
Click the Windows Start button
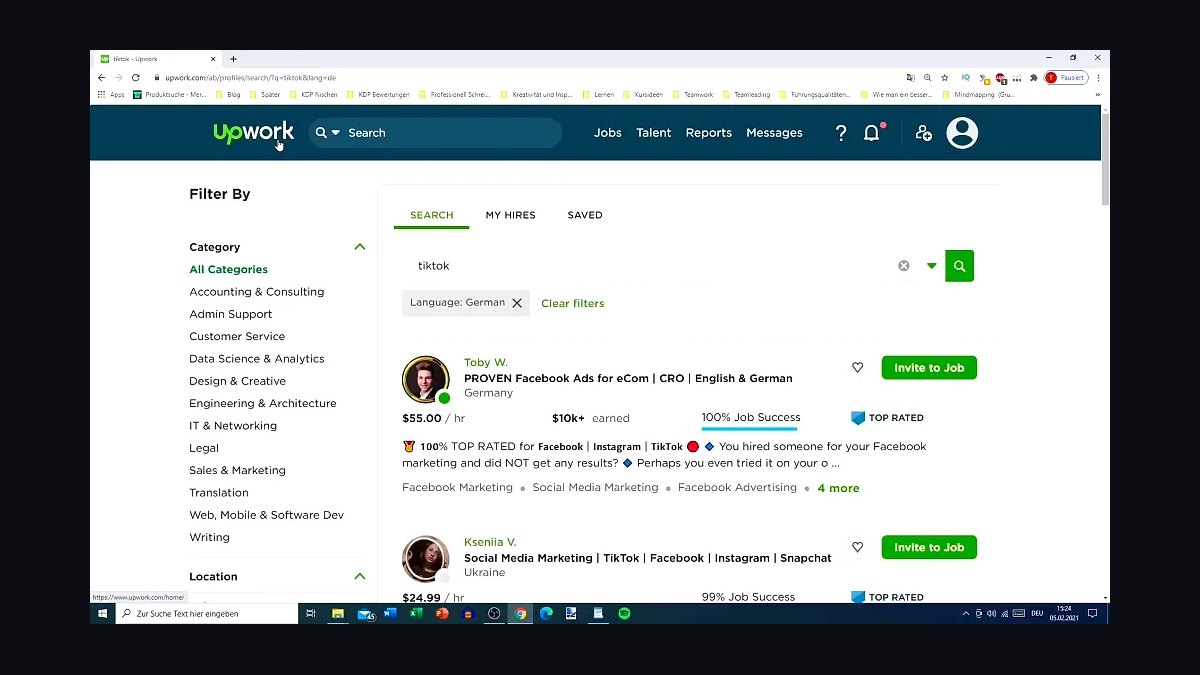pyautogui.click(x=101, y=613)
